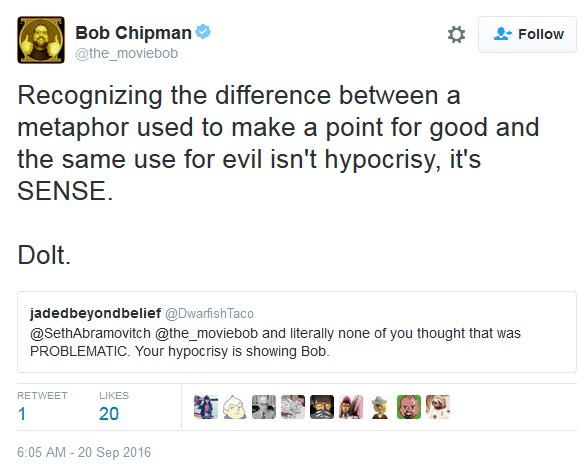Click the @the_moviebob handle

[126, 53]
